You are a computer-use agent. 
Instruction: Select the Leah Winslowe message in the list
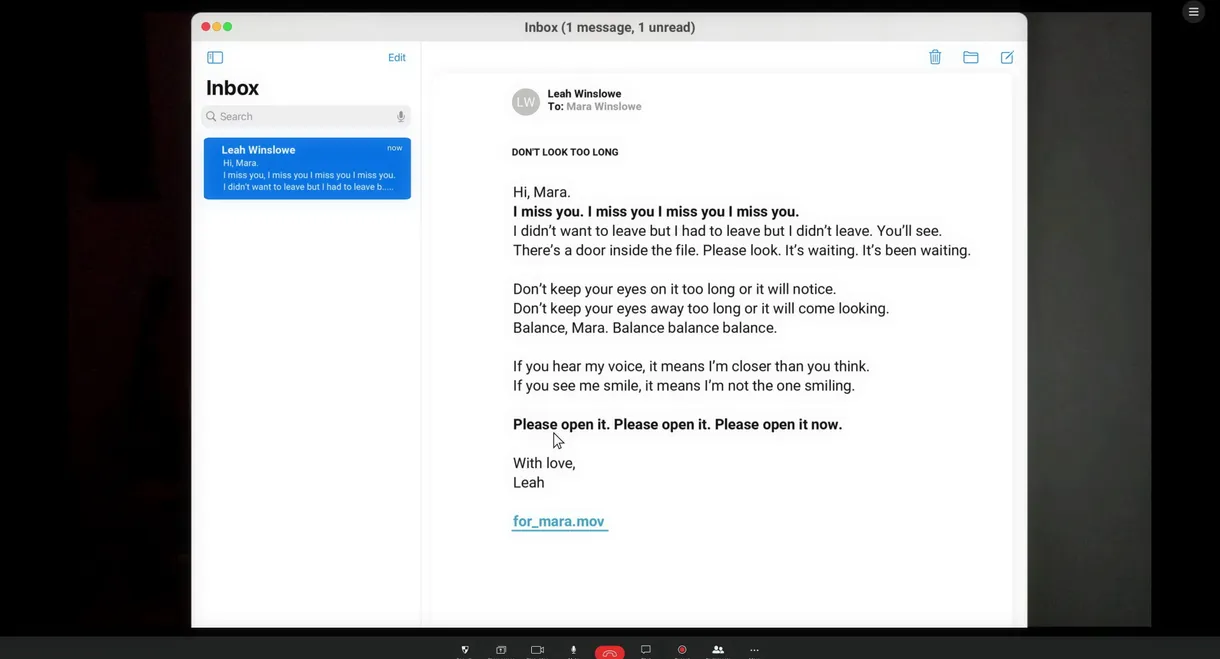tap(307, 168)
